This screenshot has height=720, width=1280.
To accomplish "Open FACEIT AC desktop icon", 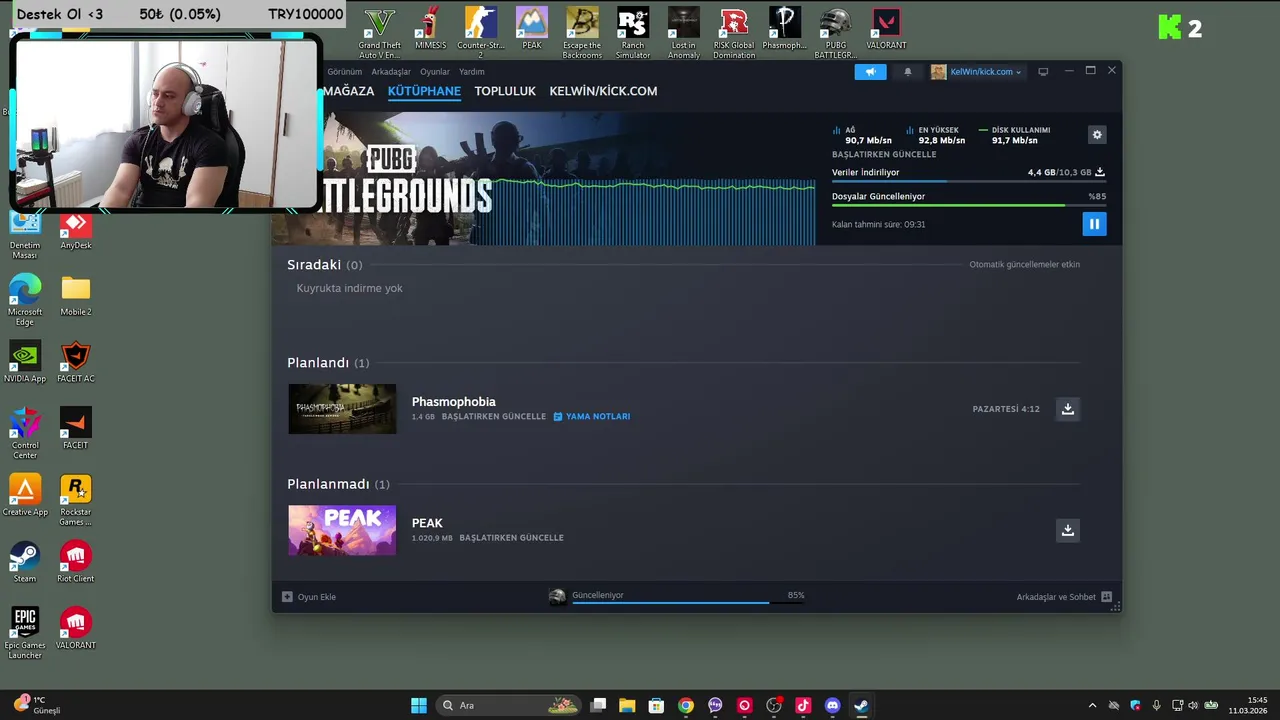I will [x=76, y=362].
